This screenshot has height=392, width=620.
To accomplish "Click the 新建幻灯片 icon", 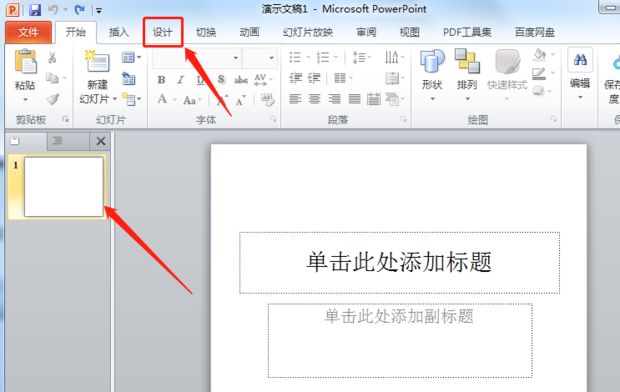I will click(97, 61).
